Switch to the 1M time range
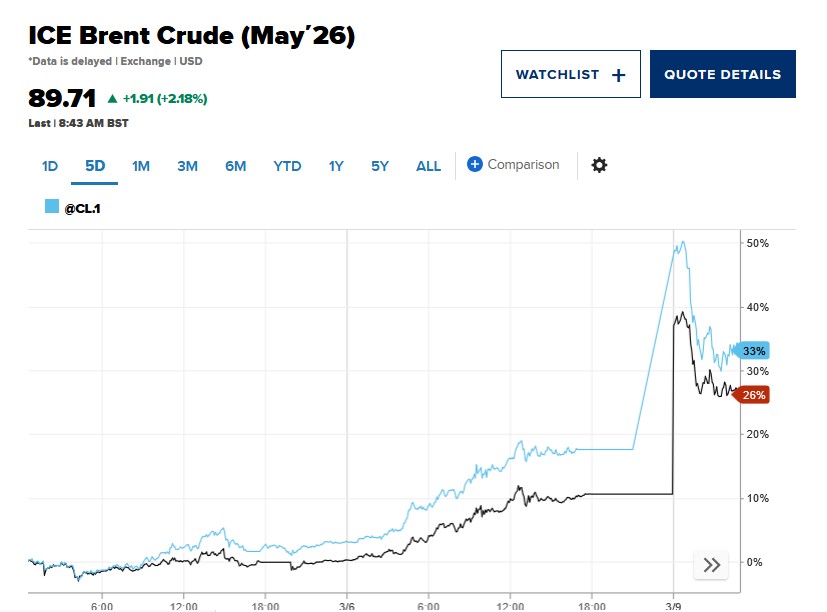 click(x=141, y=166)
